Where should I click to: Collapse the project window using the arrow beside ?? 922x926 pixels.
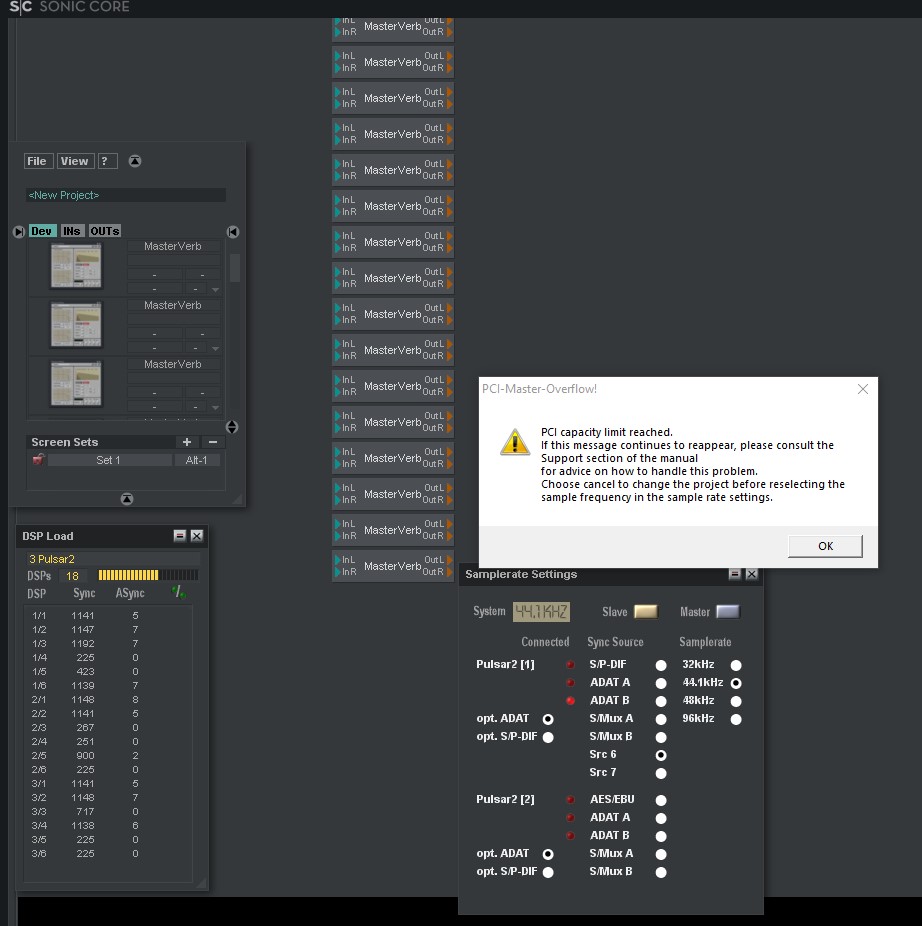click(135, 161)
